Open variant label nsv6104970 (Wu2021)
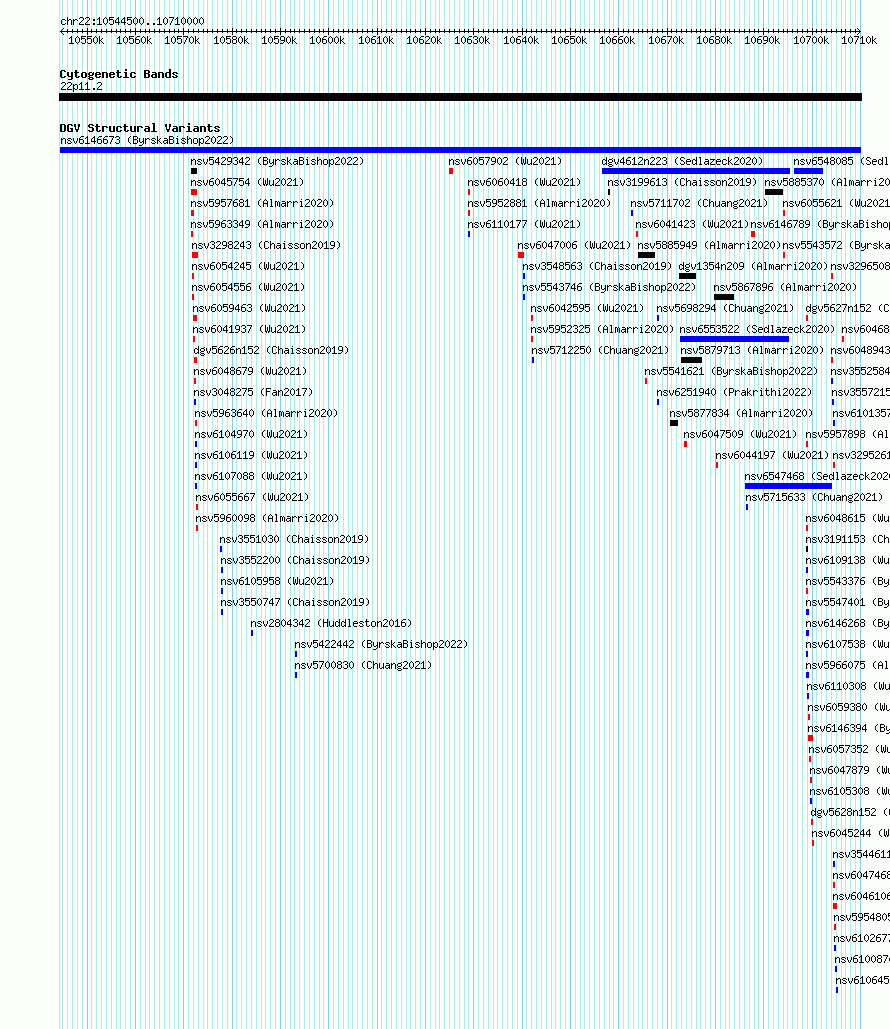This screenshot has width=890, height=1029. point(251,434)
